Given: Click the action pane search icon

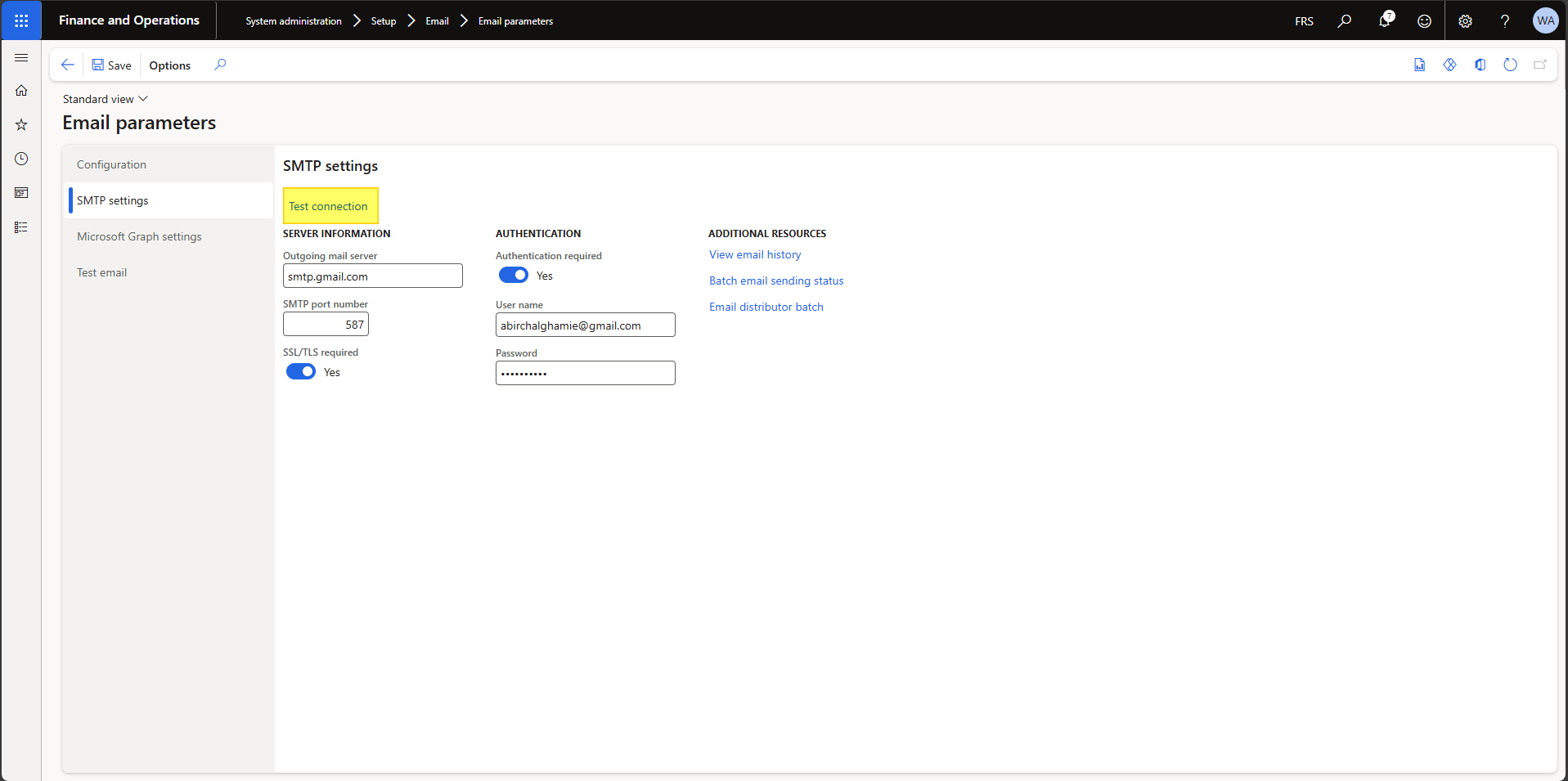Looking at the screenshot, I should (220, 65).
